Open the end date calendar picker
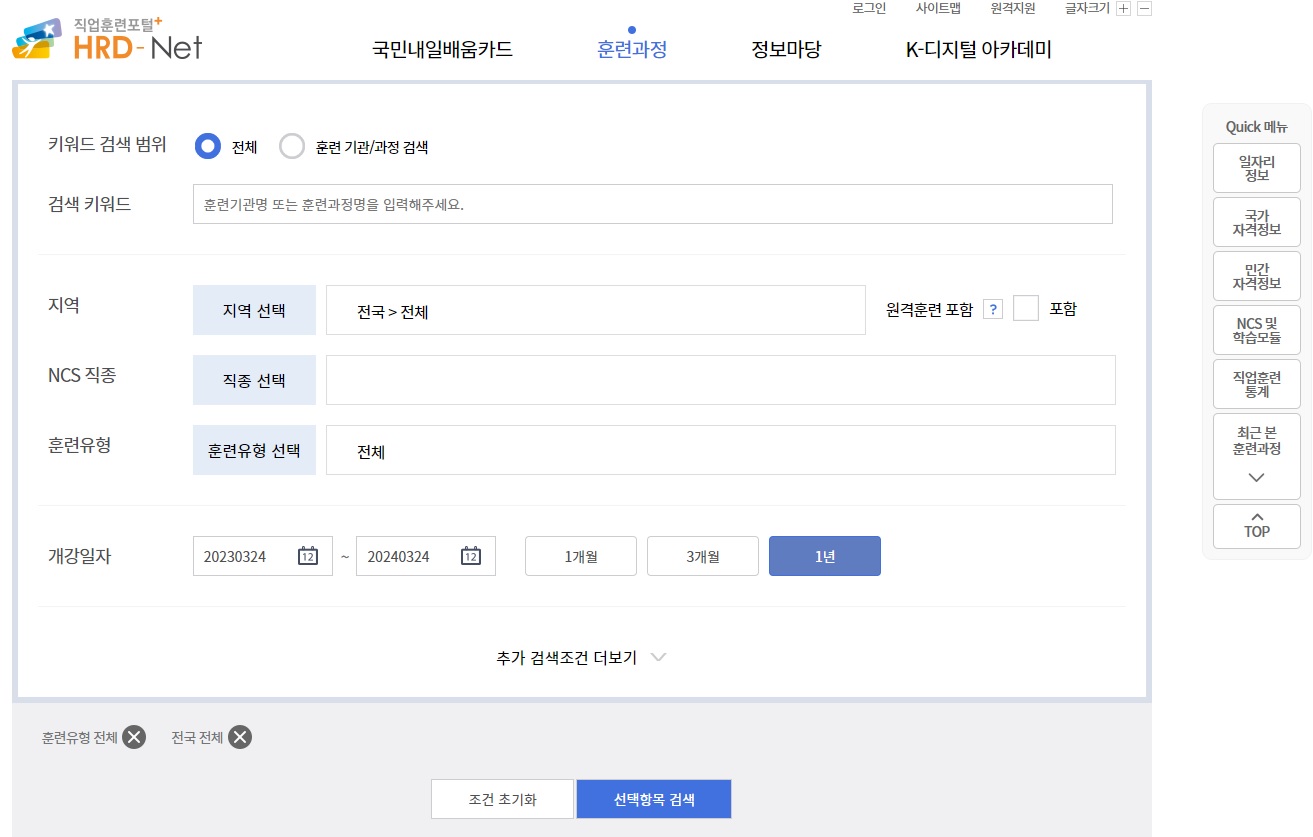The width and height of the screenshot is (1313, 837). coord(470,556)
